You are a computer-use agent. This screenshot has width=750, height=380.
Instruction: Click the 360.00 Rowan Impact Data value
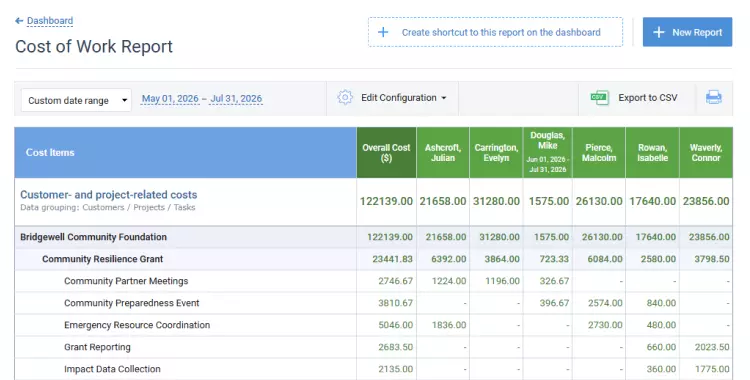click(662, 369)
